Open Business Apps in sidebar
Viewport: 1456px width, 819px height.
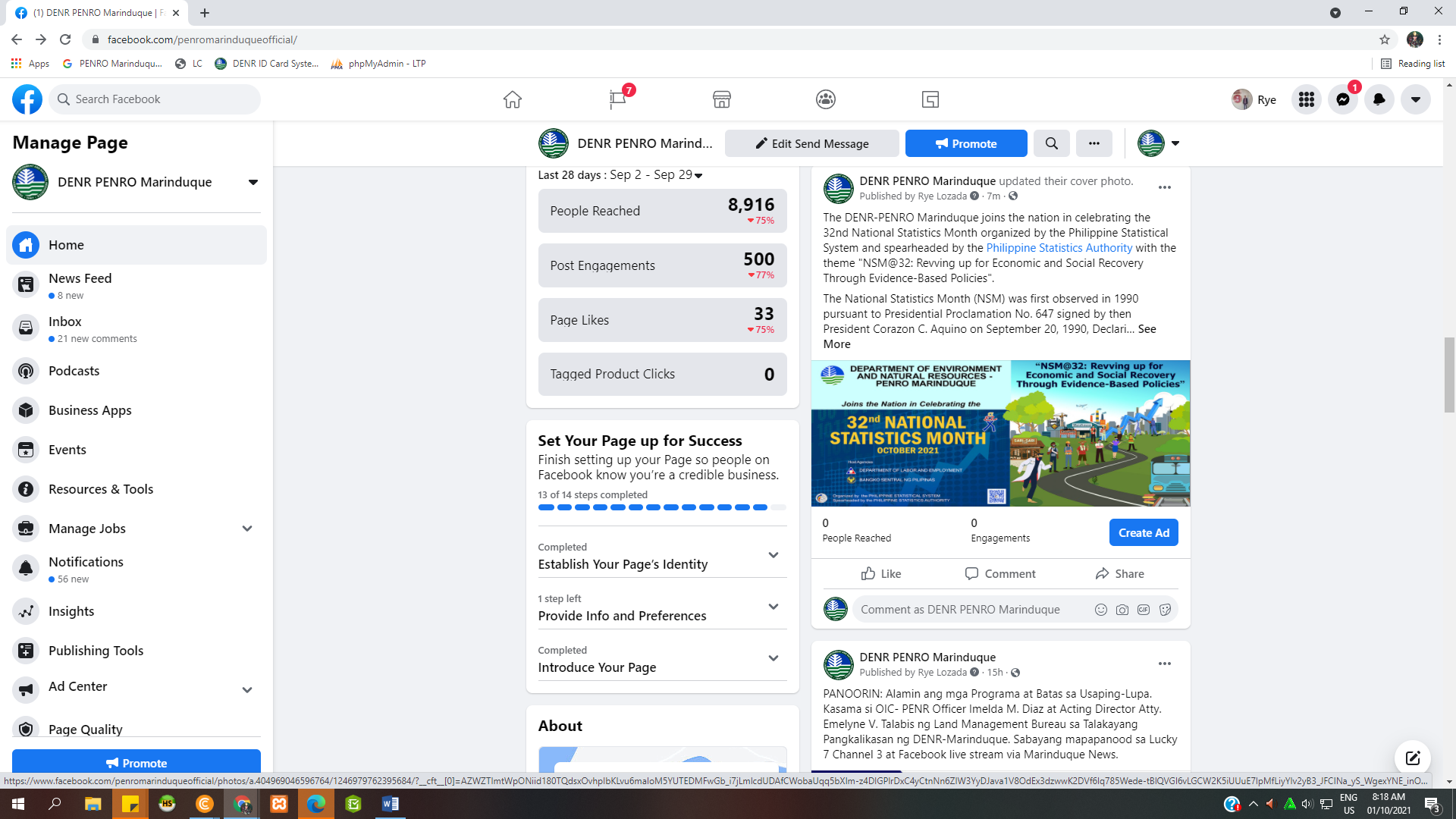pos(136,410)
